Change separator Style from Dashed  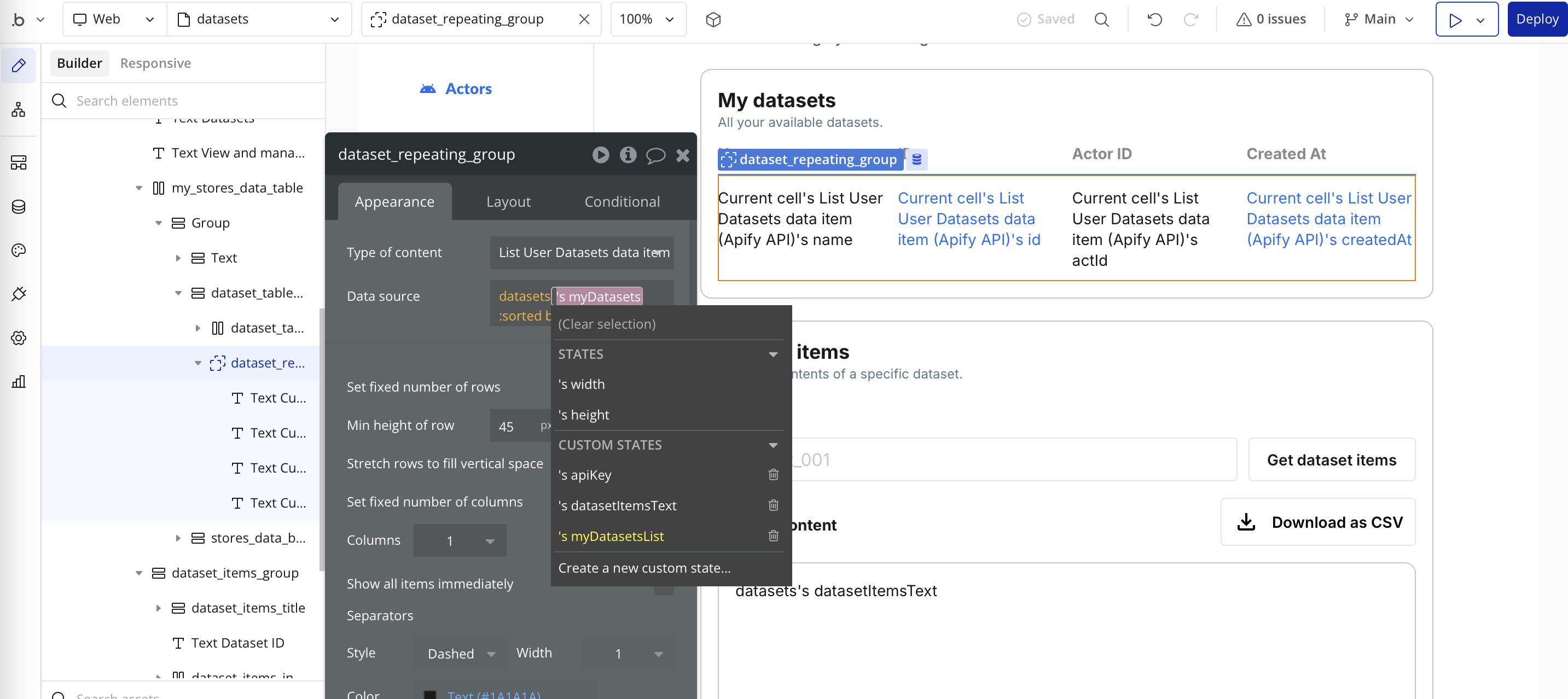tap(461, 654)
